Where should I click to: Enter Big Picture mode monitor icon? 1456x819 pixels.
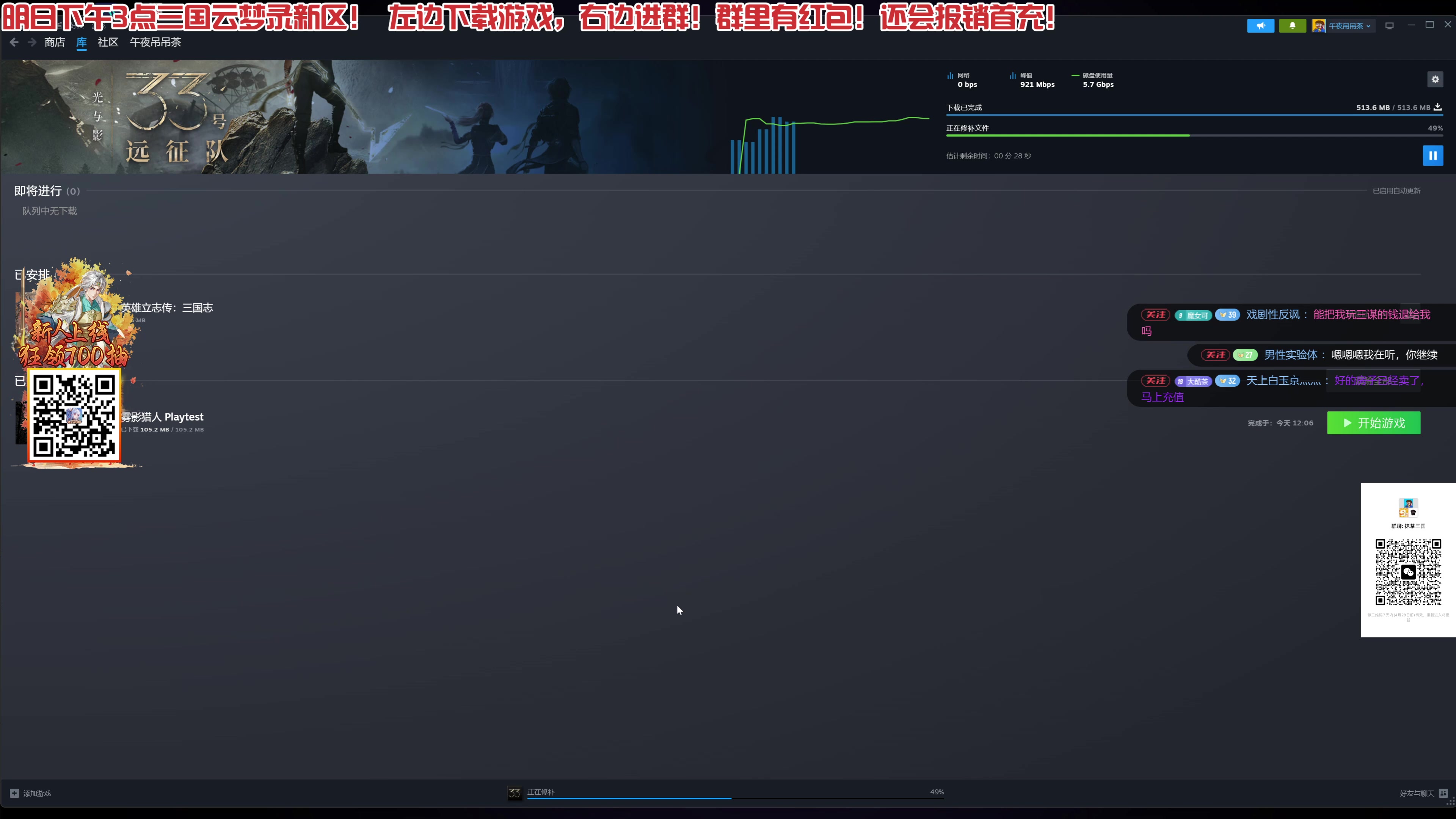click(1389, 25)
